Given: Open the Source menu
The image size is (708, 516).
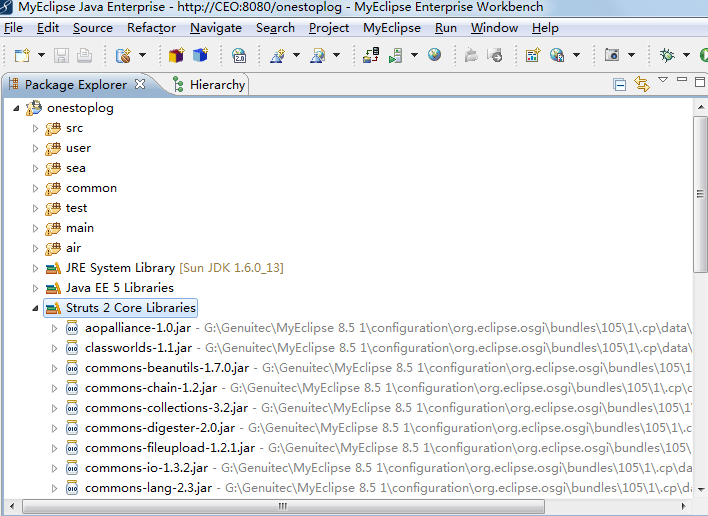Looking at the screenshot, I should [93, 28].
